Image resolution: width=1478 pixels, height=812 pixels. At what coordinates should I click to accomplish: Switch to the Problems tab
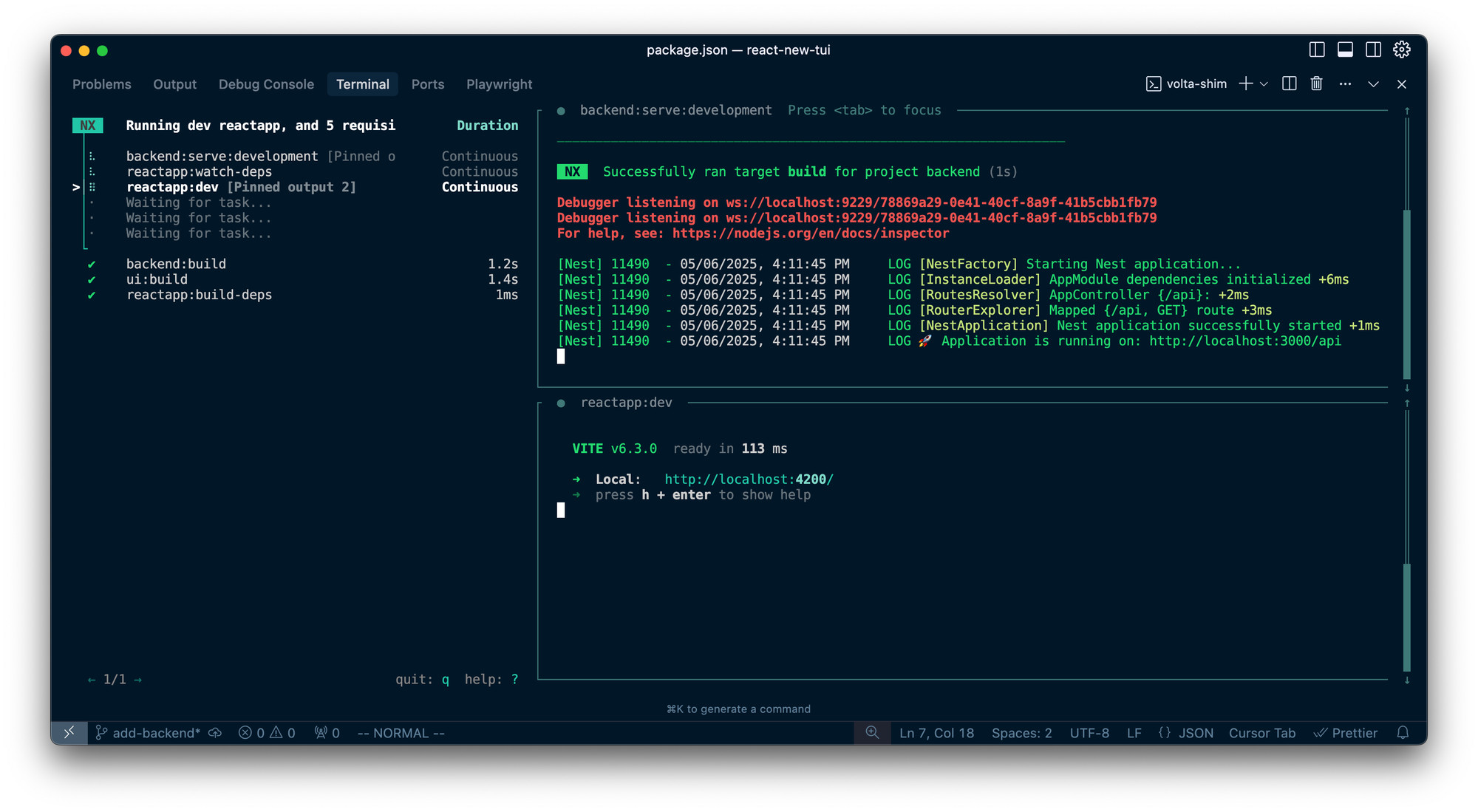pyautogui.click(x=102, y=84)
